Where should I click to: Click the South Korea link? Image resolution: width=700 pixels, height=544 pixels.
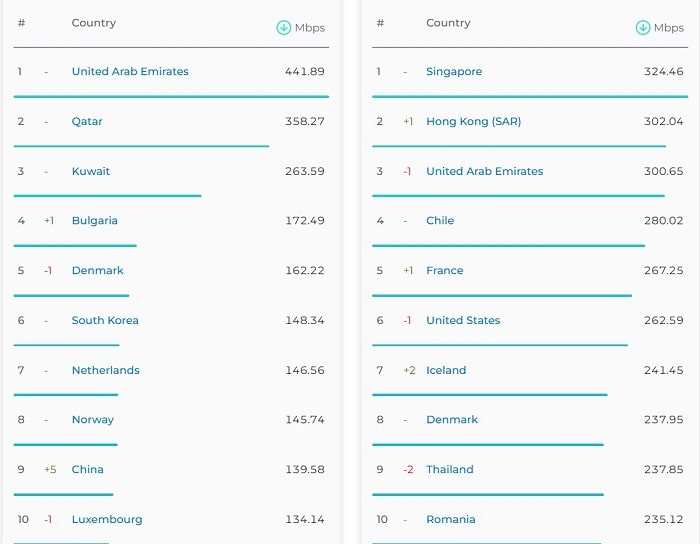click(105, 321)
